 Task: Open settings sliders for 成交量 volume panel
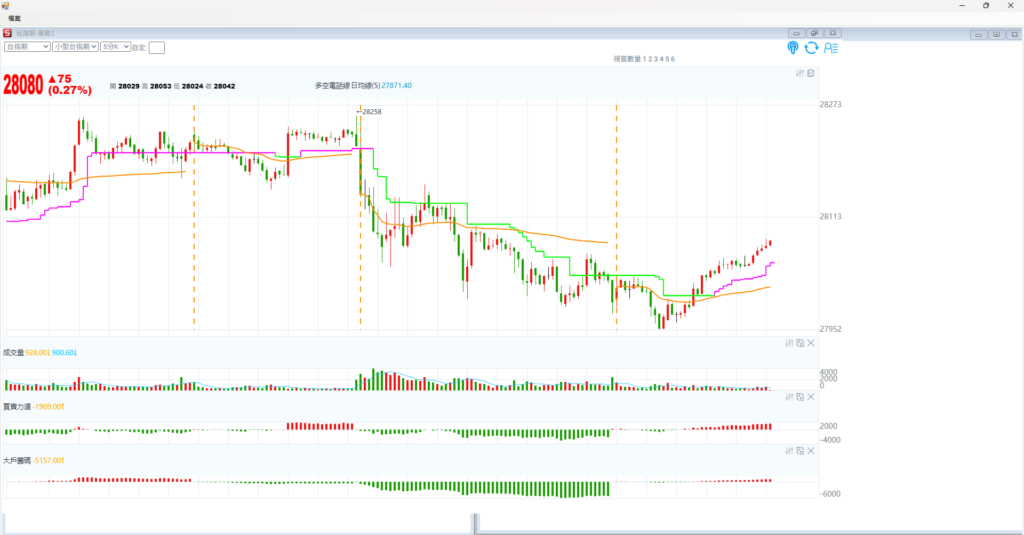(788, 343)
